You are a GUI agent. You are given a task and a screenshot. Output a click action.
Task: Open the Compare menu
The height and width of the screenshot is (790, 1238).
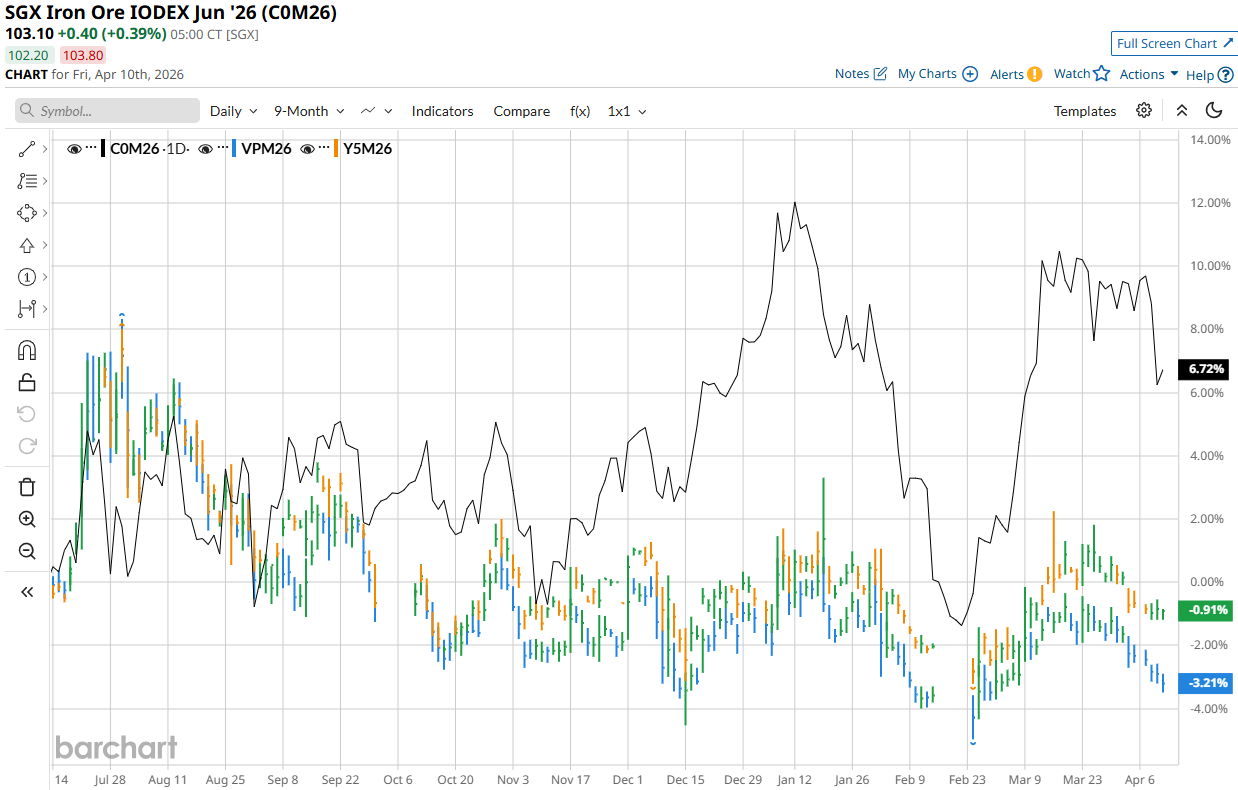click(x=521, y=111)
